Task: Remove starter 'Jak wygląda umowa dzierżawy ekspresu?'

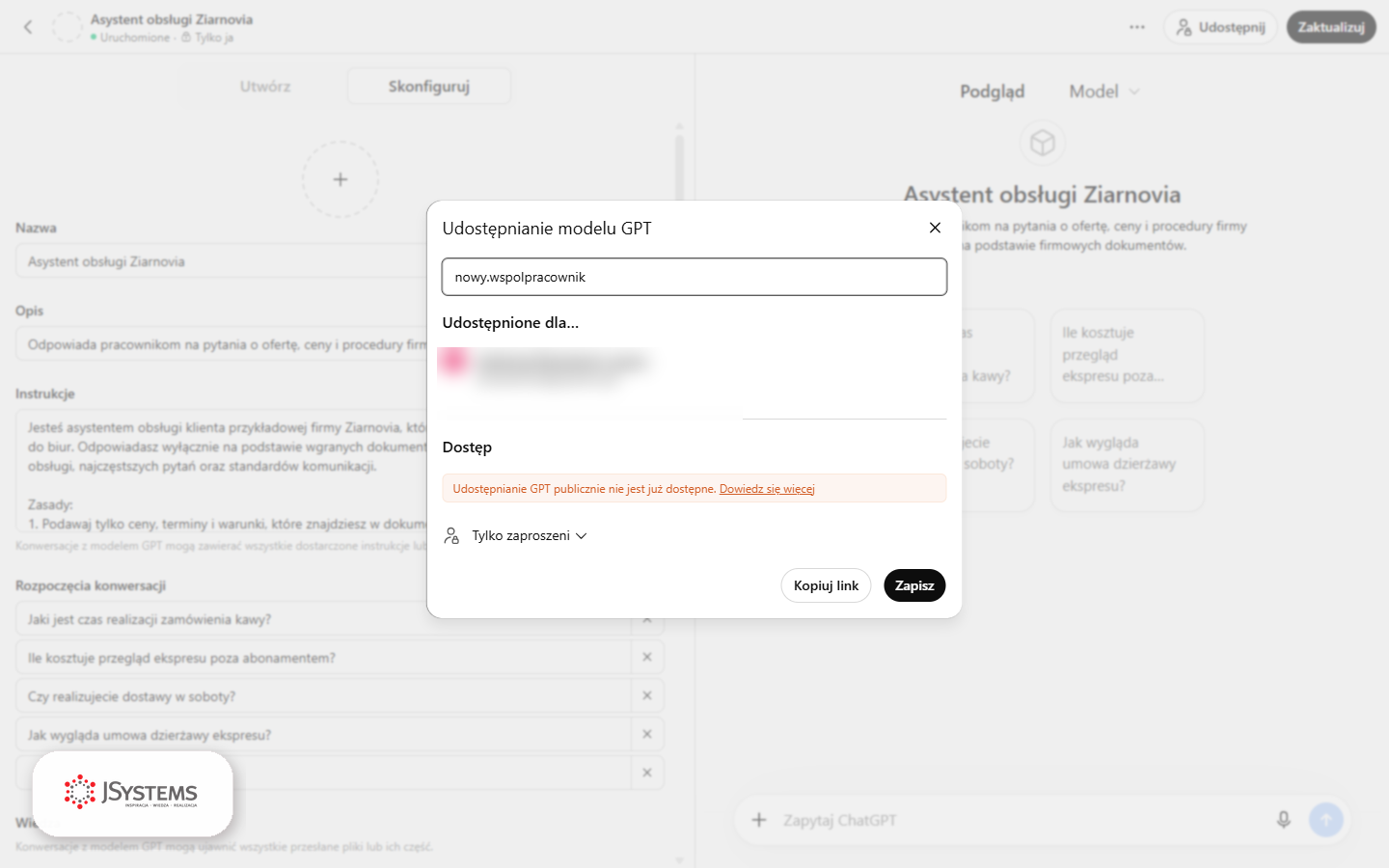Action: [x=647, y=735]
